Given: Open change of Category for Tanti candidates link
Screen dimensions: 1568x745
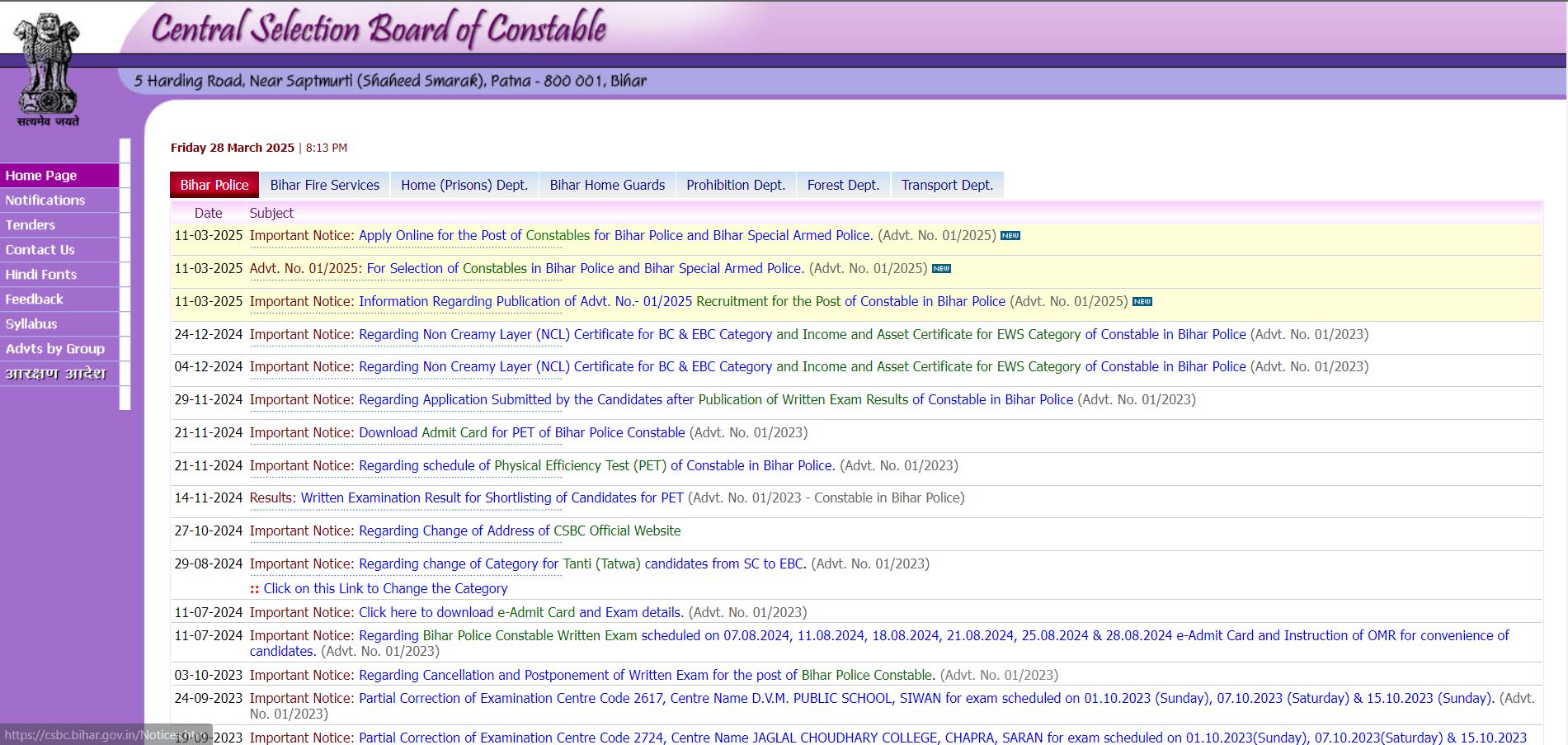Looking at the screenshot, I should tap(582, 563).
